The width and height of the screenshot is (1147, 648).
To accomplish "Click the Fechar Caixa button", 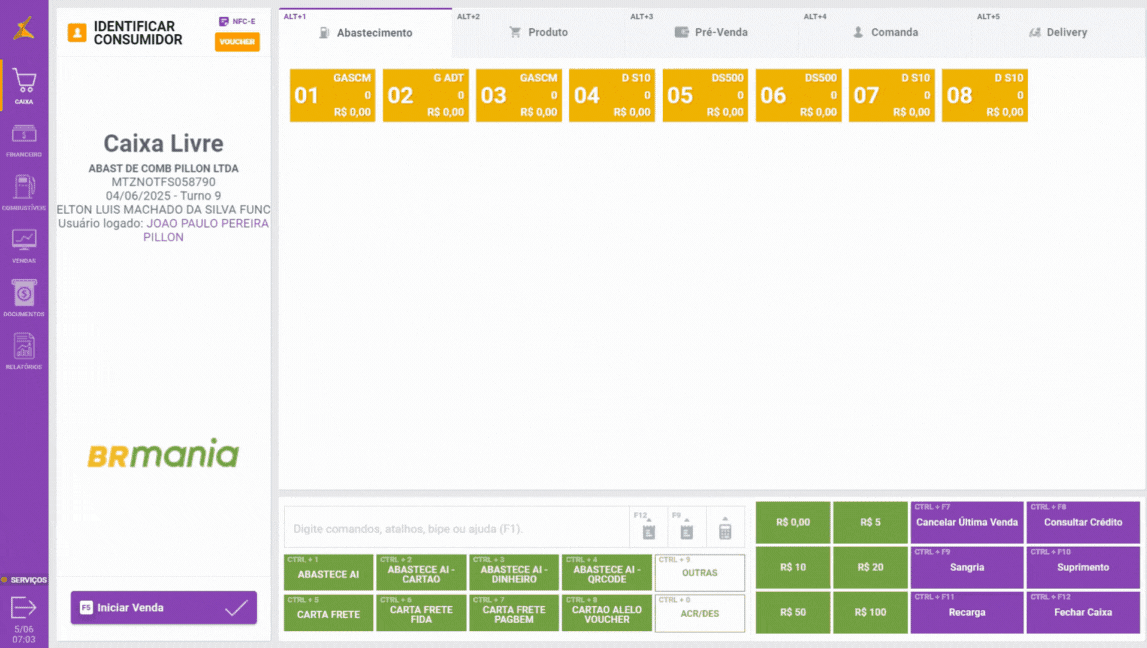I will pyautogui.click(x=1083, y=612).
